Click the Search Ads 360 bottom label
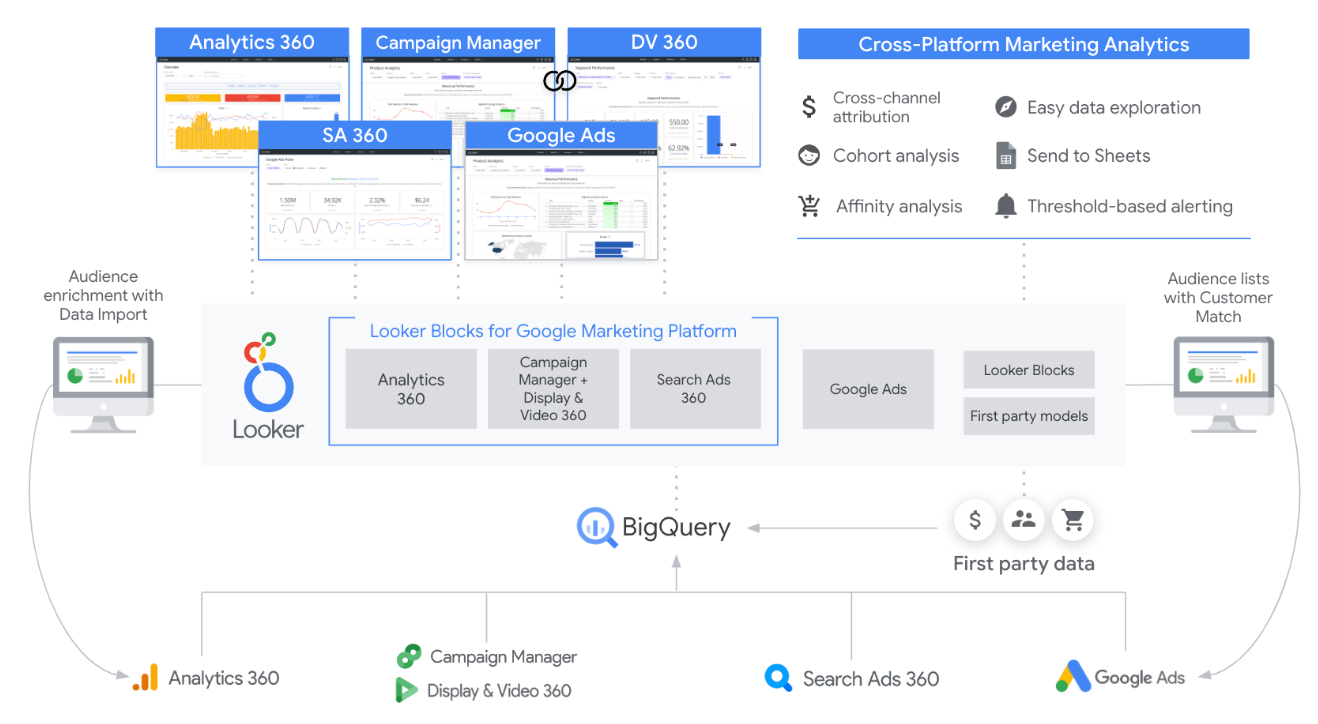 (x=871, y=679)
